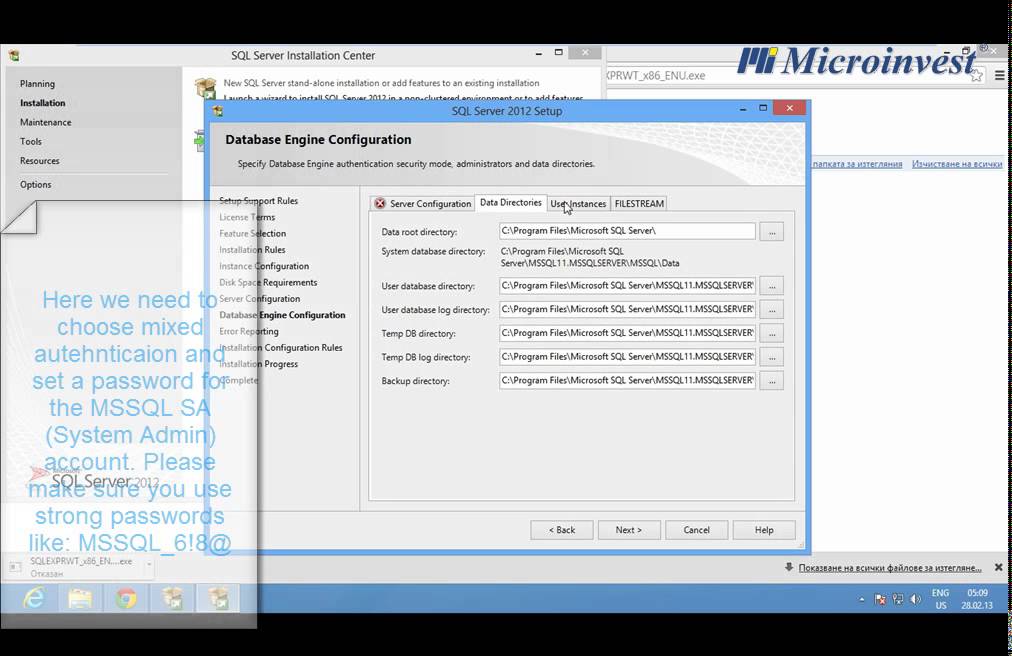Click the Изчистване на всички link
Viewport: 1012px width, 656px height.
click(957, 164)
